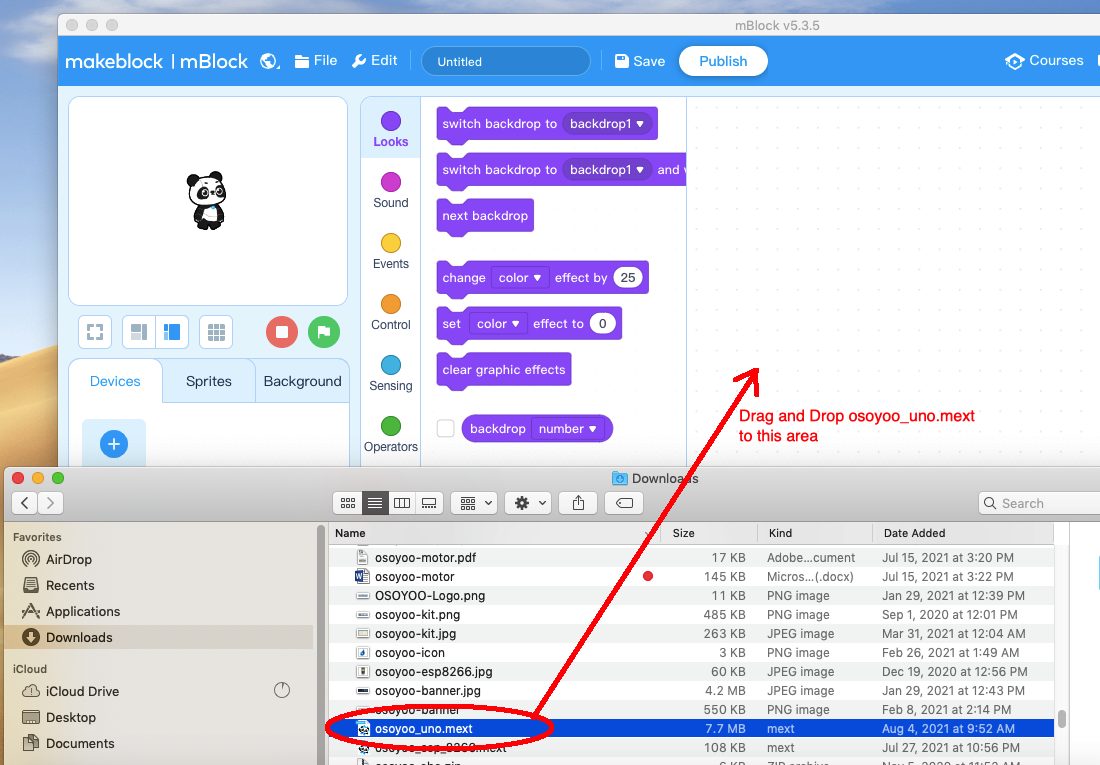Switch Finder to list view
The width and height of the screenshot is (1100, 765).
click(x=375, y=503)
